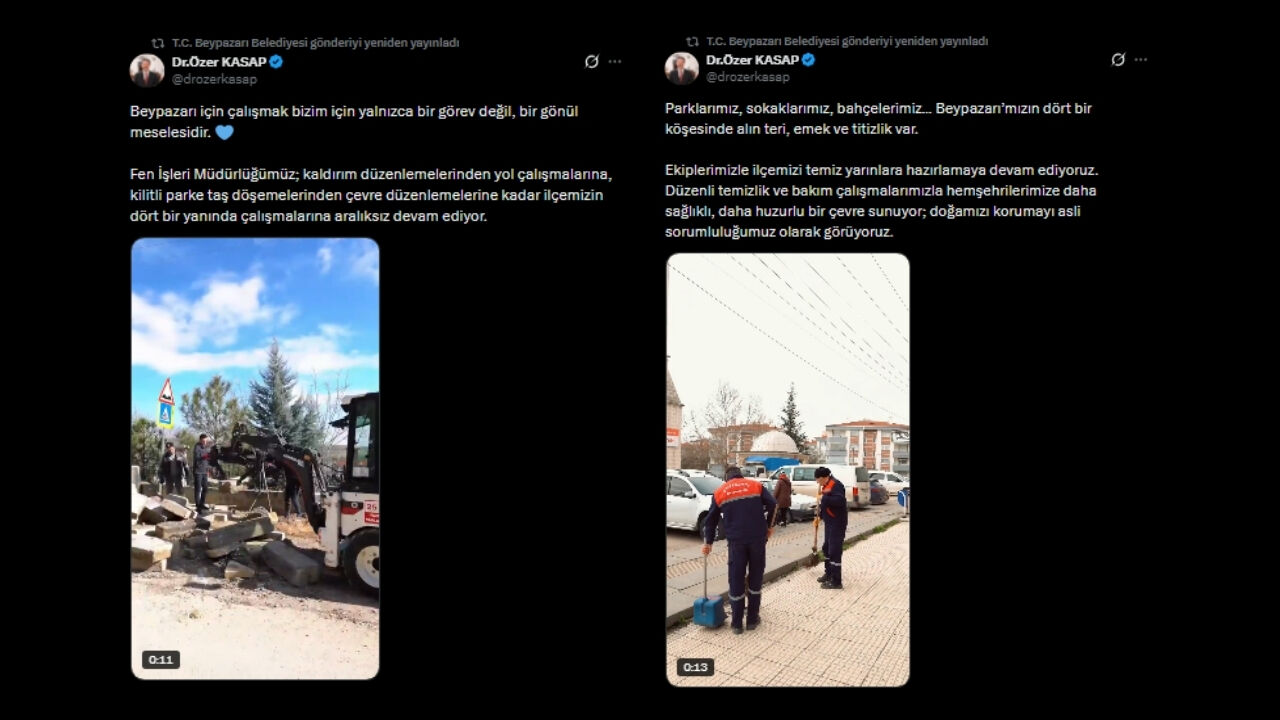
Task: Click verified badge on right post
Action: point(808,60)
